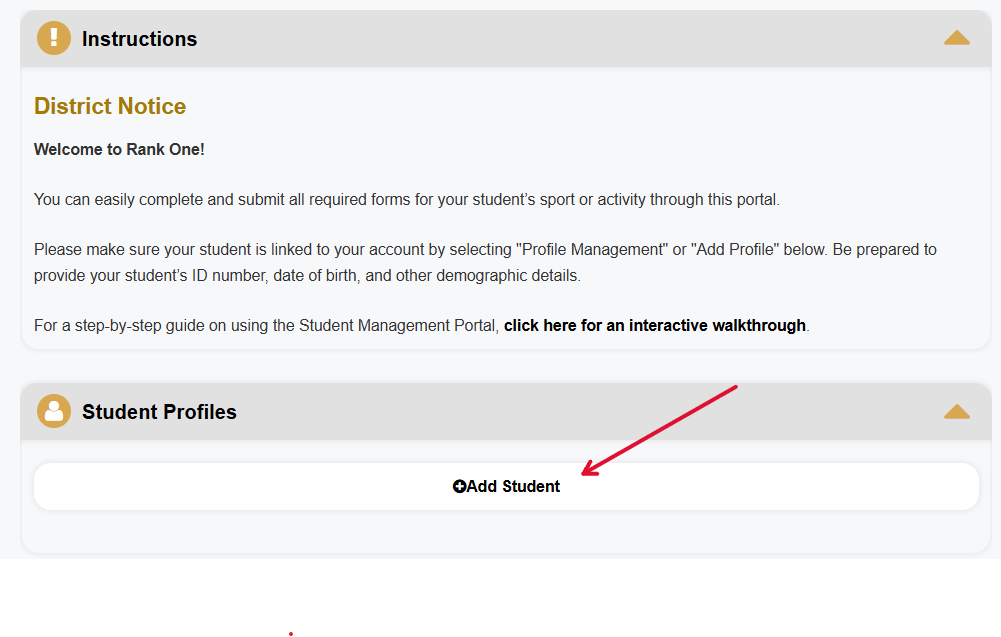Click the Add Student button
This screenshot has width=1001, height=637.
tap(506, 486)
